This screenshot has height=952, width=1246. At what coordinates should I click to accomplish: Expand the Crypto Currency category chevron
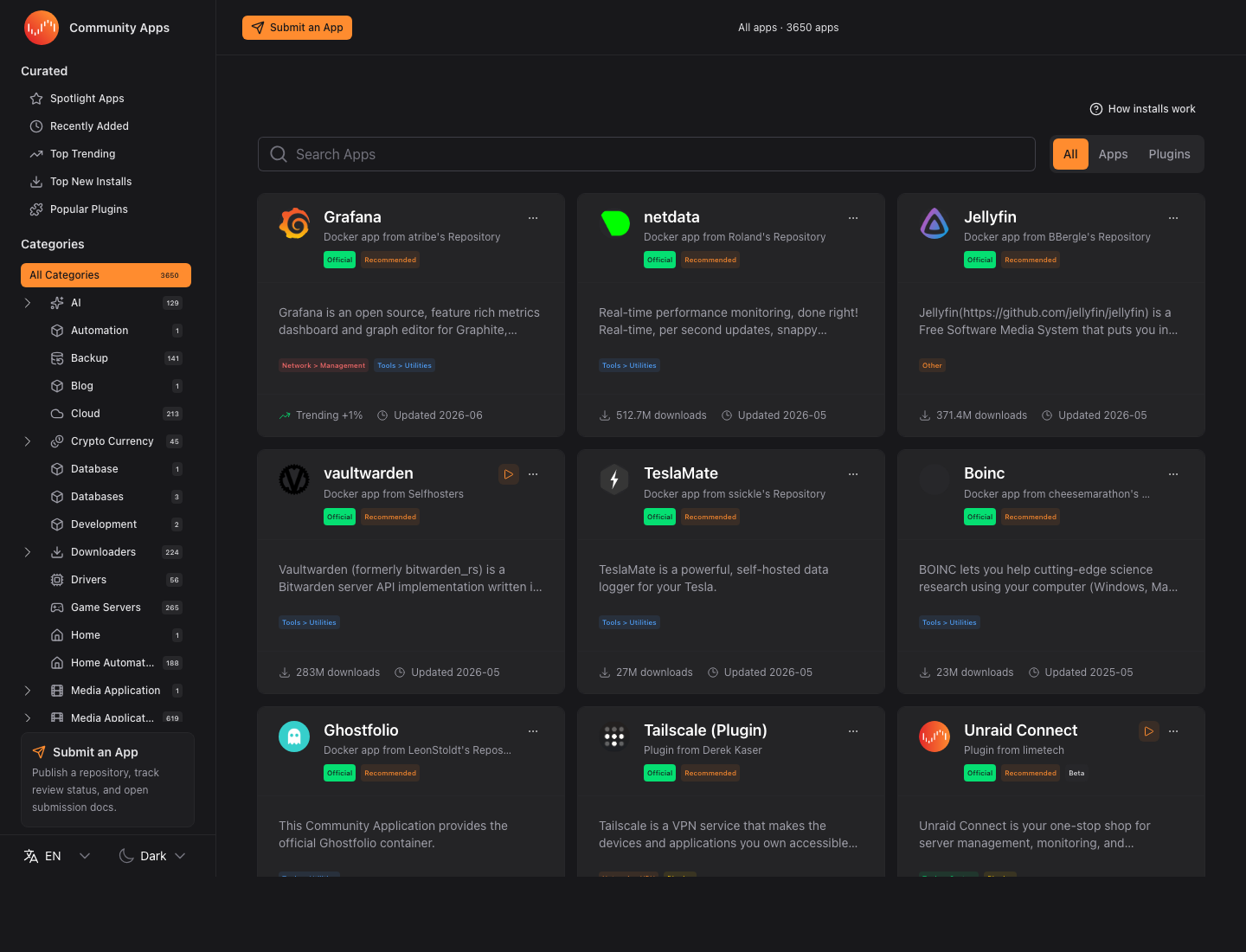tap(28, 441)
